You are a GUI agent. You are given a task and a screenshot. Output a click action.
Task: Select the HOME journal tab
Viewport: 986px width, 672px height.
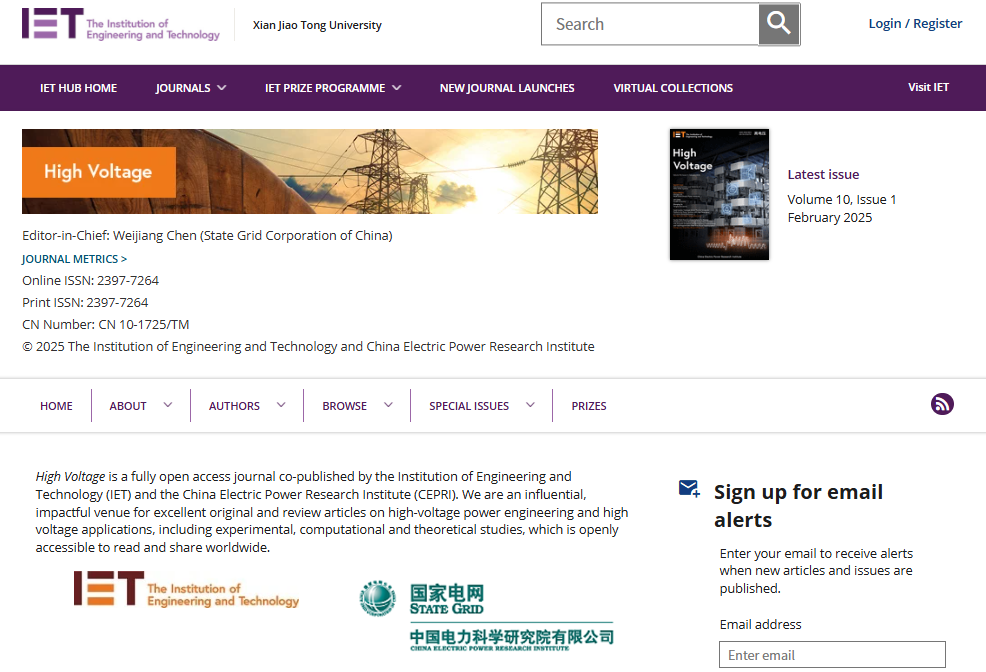point(57,406)
